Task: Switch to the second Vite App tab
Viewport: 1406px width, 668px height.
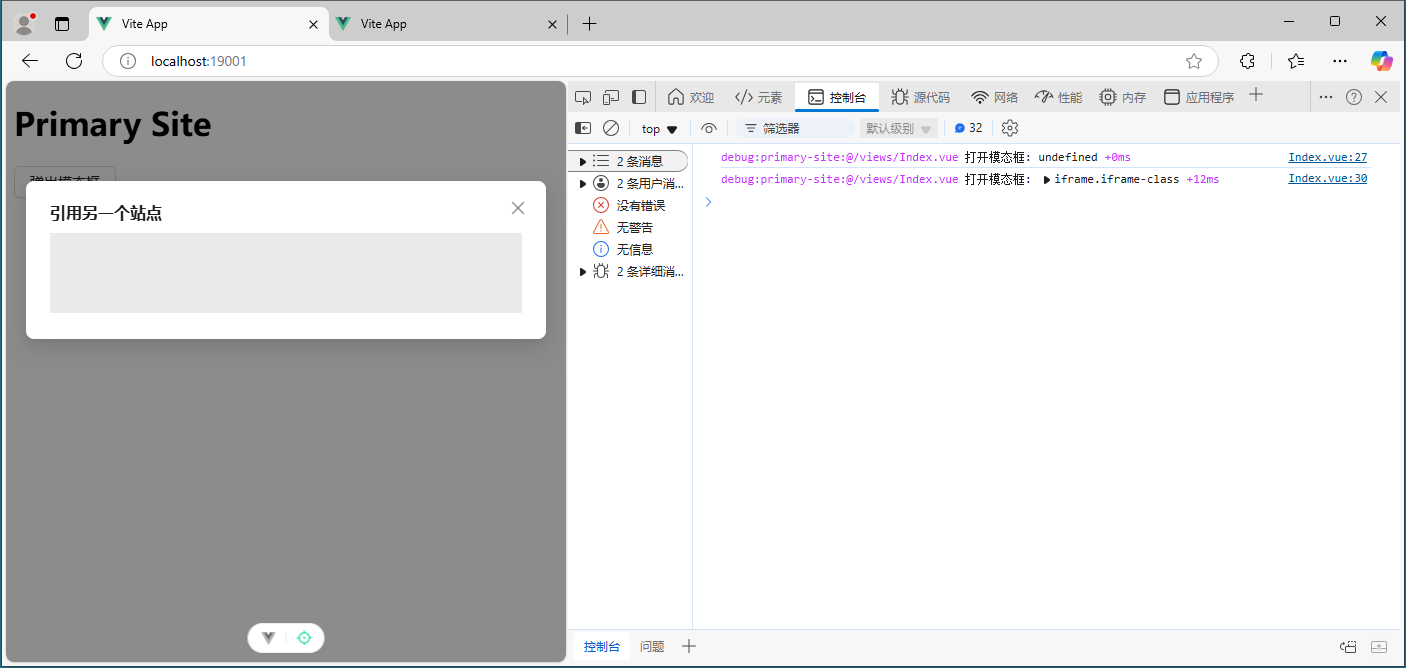Action: (447, 24)
